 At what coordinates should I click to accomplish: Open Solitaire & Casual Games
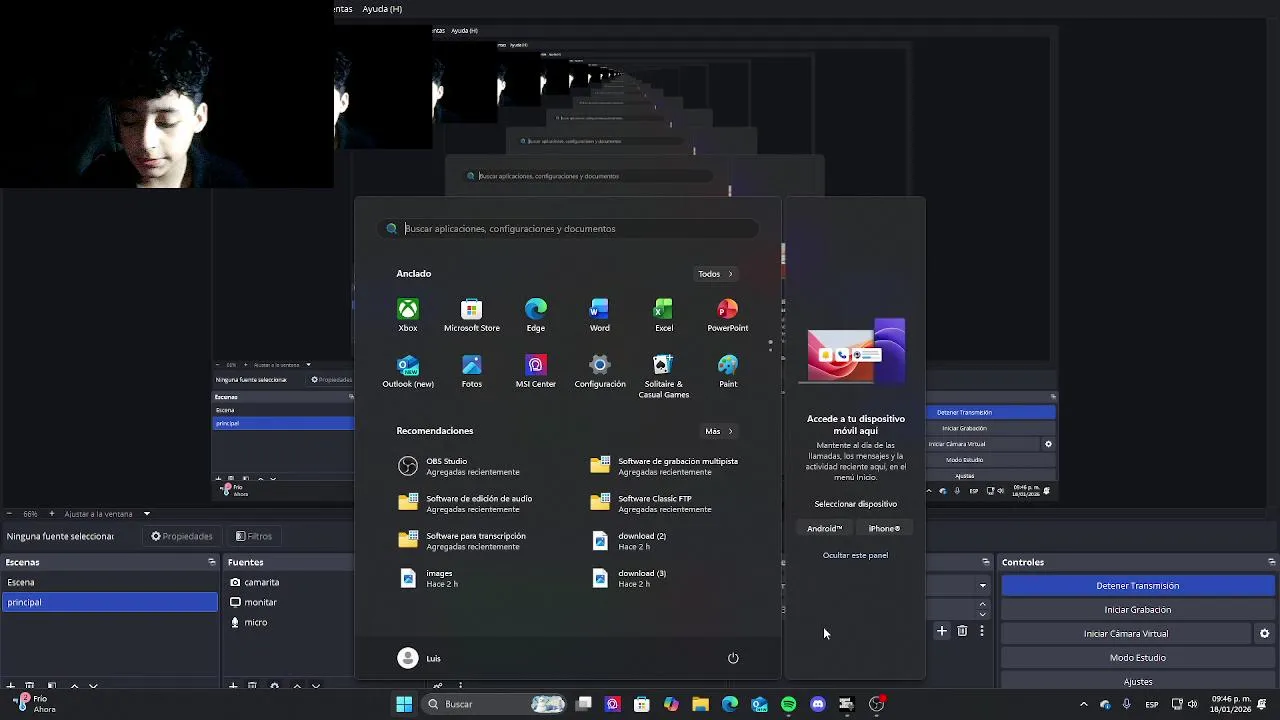coord(664,376)
